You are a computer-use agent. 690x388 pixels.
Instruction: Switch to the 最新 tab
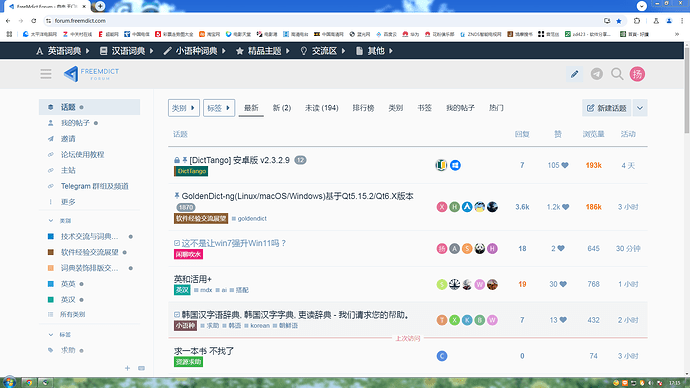(x=251, y=108)
